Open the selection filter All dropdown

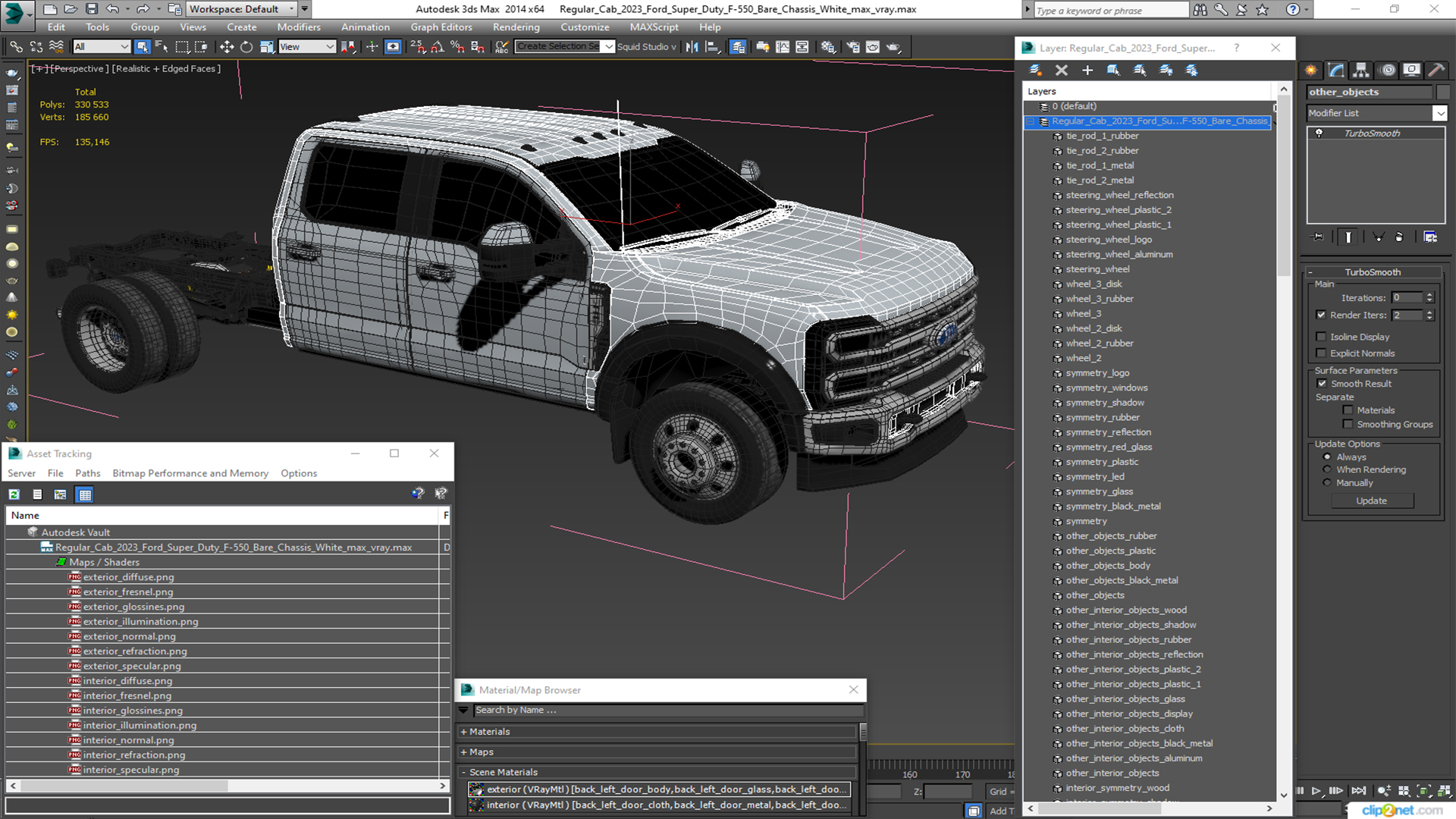[102, 47]
